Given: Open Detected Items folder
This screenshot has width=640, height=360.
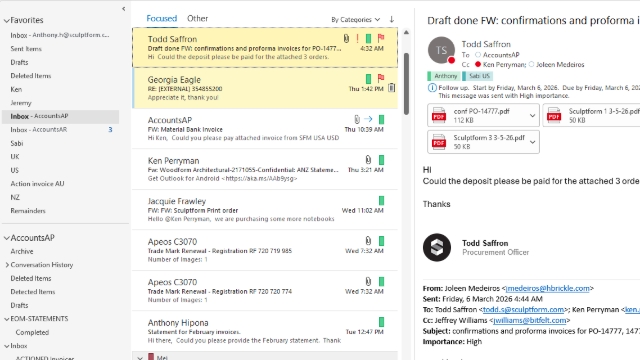Looking at the screenshot, I should pyautogui.click(x=33, y=291).
